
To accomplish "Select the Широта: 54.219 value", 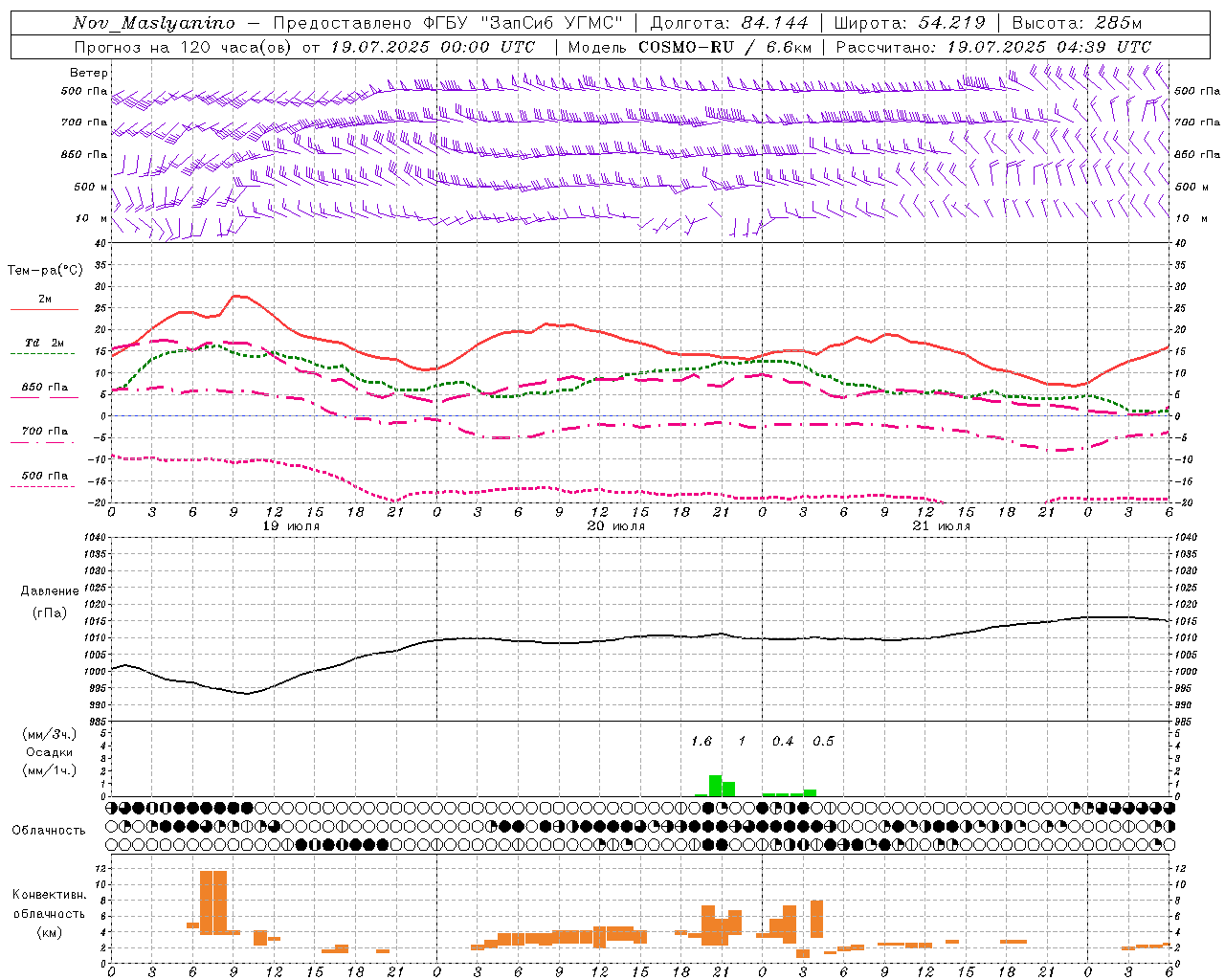I will (908, 23).
